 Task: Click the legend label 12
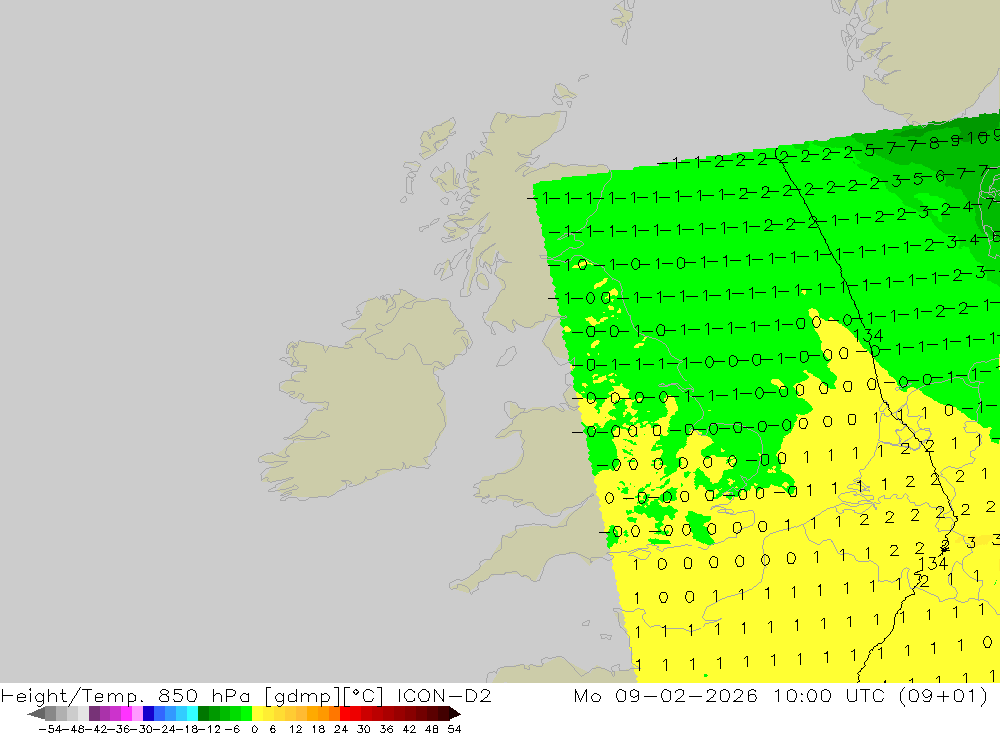pos(295,729)
